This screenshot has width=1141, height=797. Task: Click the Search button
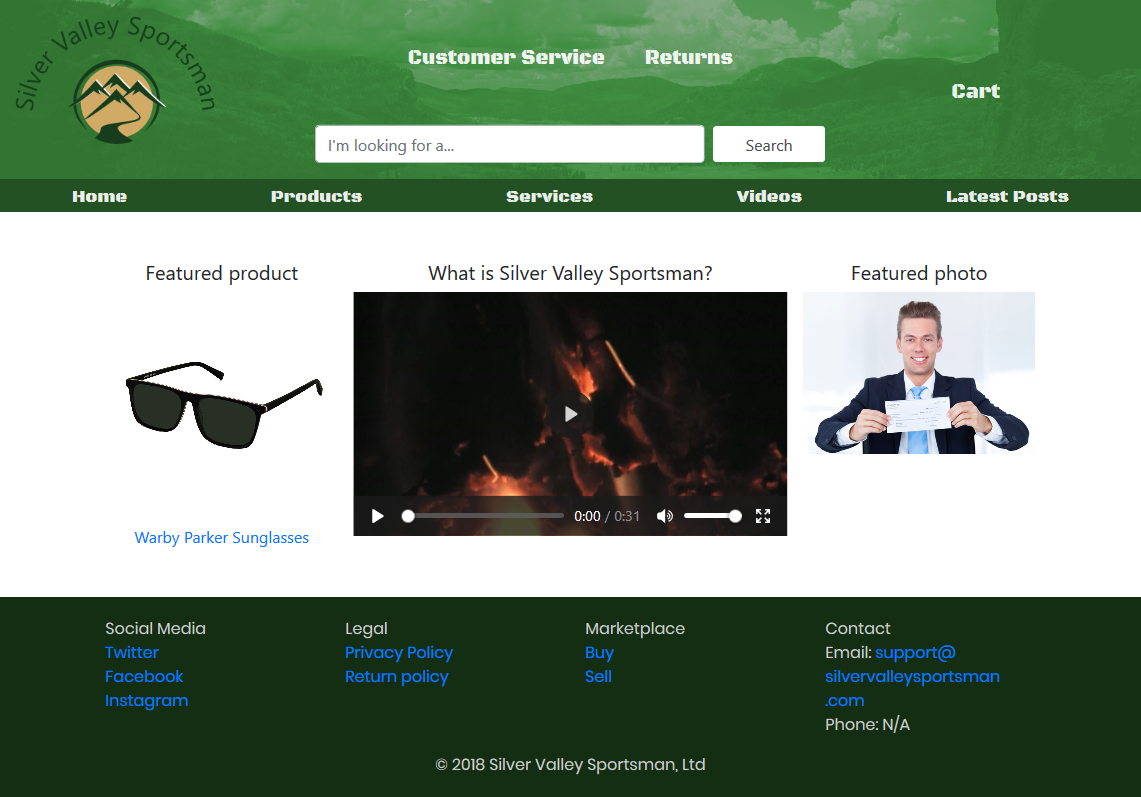(x=768, y=145)
